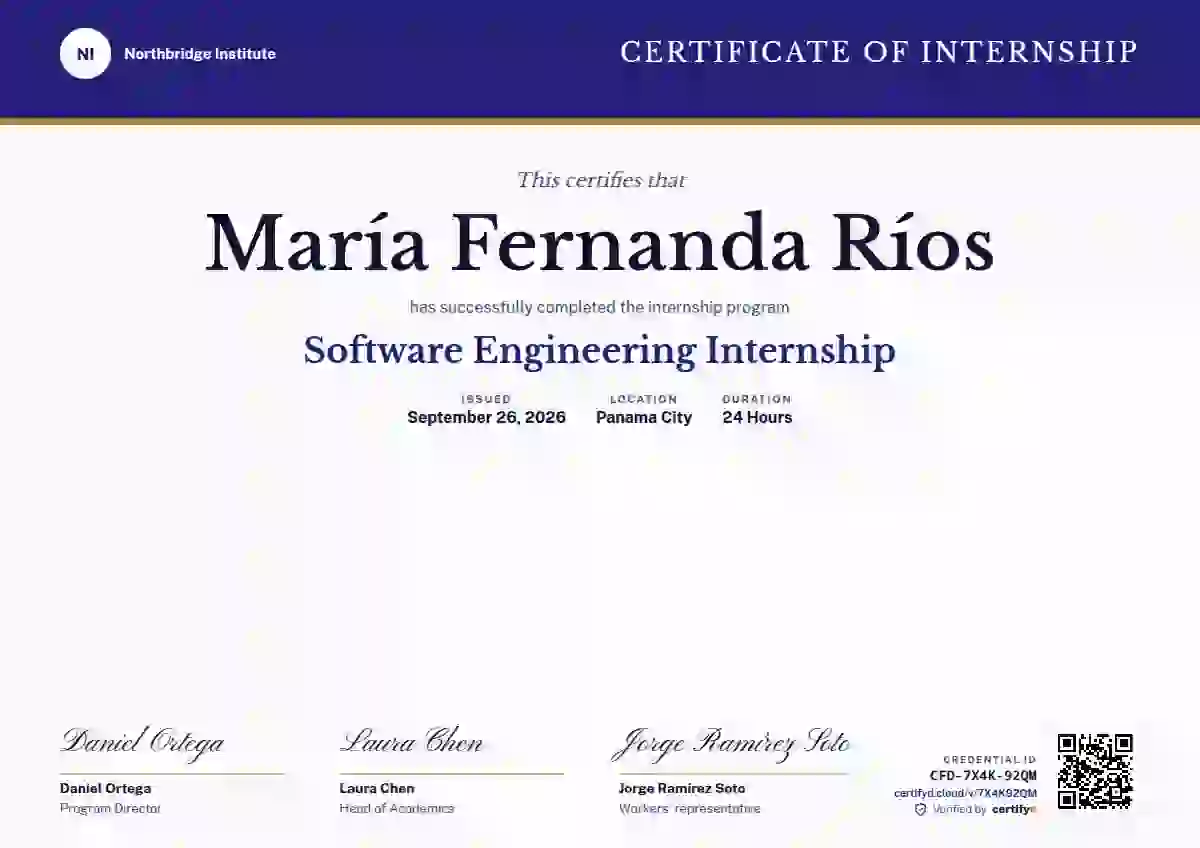Image resolution: width=1200 pixels, height=848 pixels.
Task: Click the 'Verified by certifyd' text
Action: (x=984, y=809)
